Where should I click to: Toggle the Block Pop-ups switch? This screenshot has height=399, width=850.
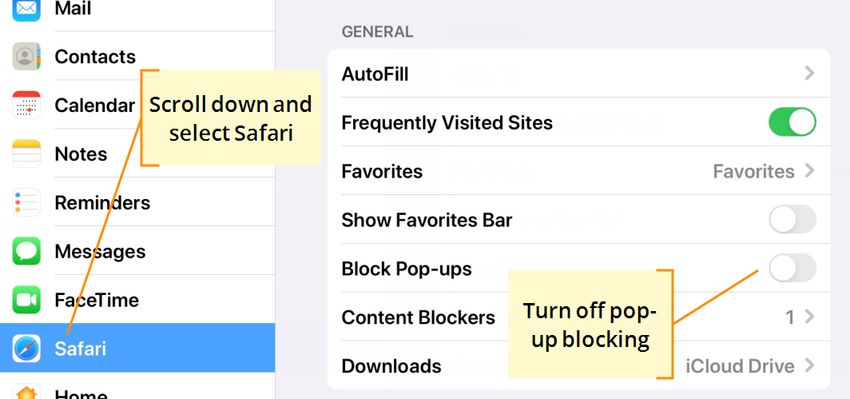[x=792, y=268]
